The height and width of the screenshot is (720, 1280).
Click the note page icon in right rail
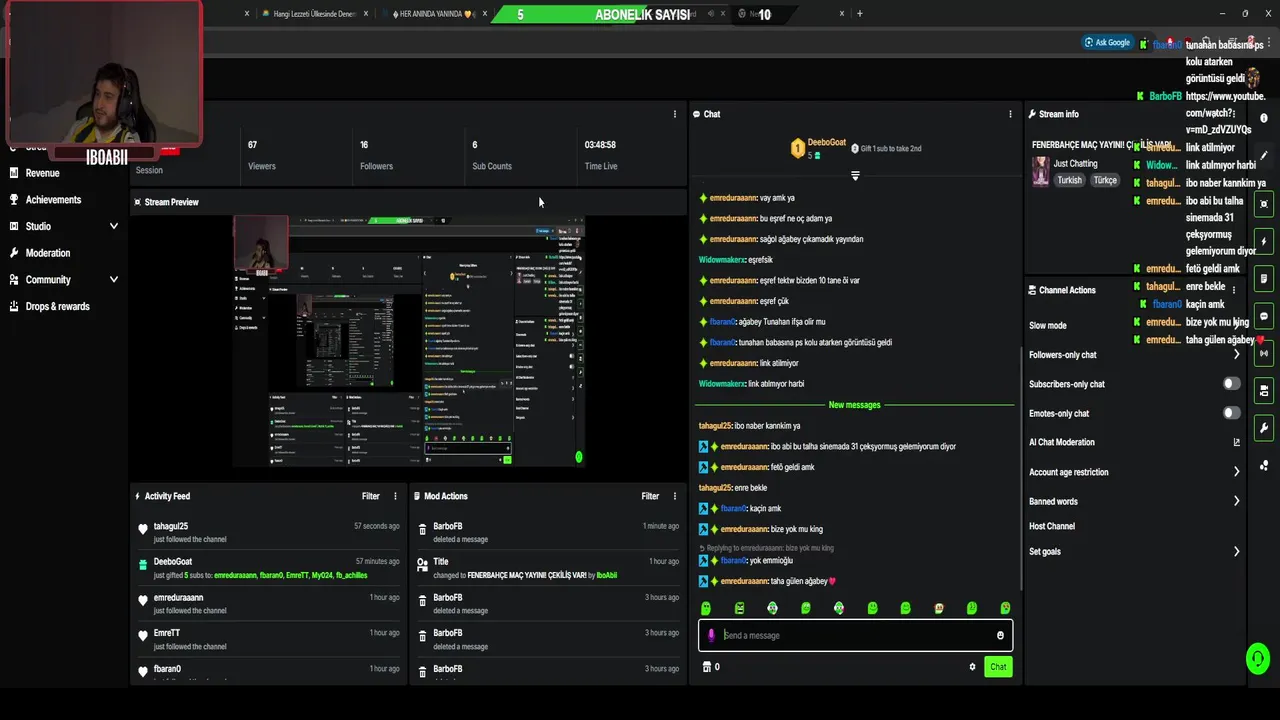[1264, 278]
